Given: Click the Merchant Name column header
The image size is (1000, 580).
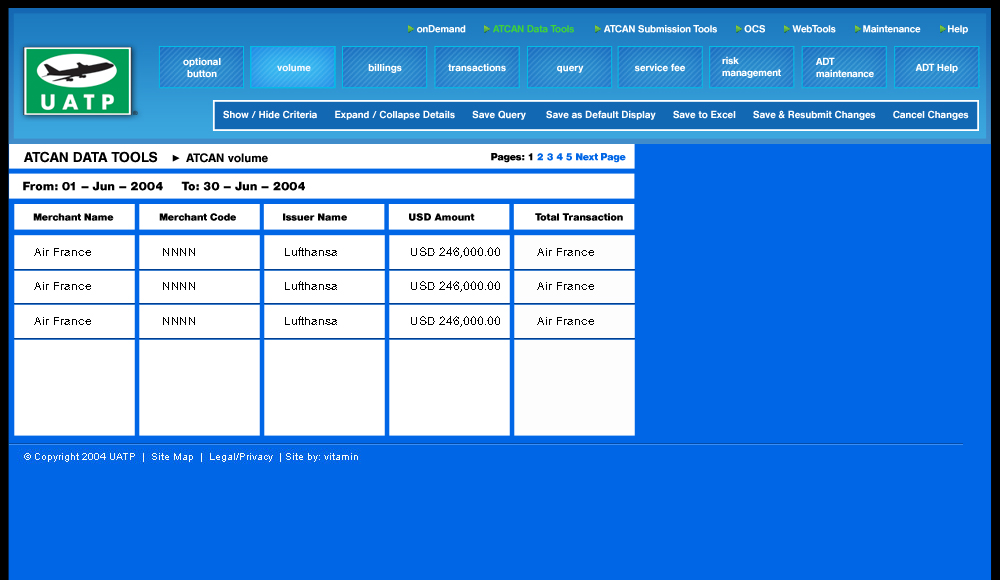Looking at the screenshot, I should pos(73,217).
